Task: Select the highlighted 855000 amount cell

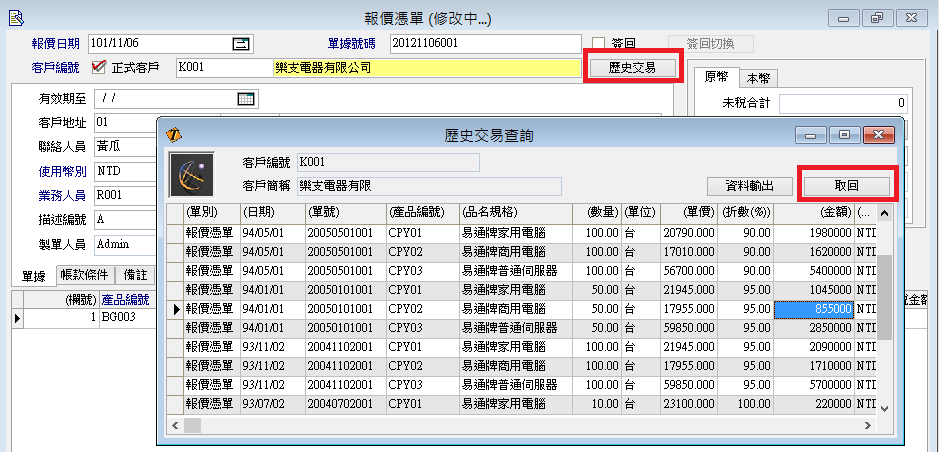Action: click(813, 310)
